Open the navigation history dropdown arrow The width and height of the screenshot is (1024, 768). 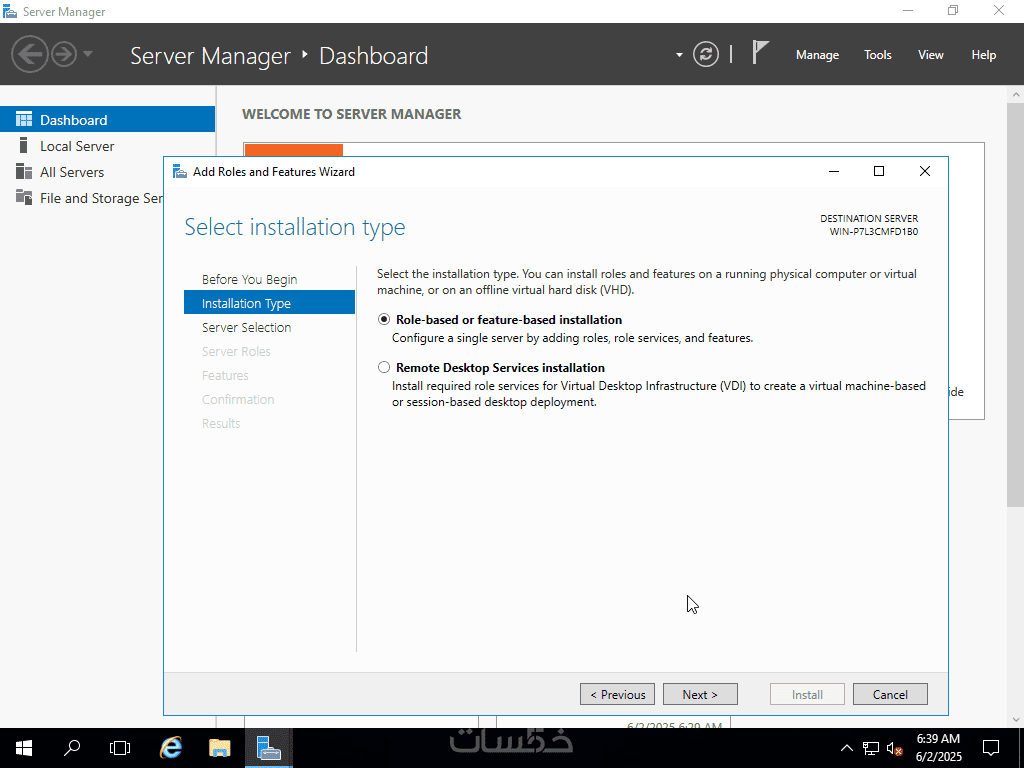click(88, 54)
